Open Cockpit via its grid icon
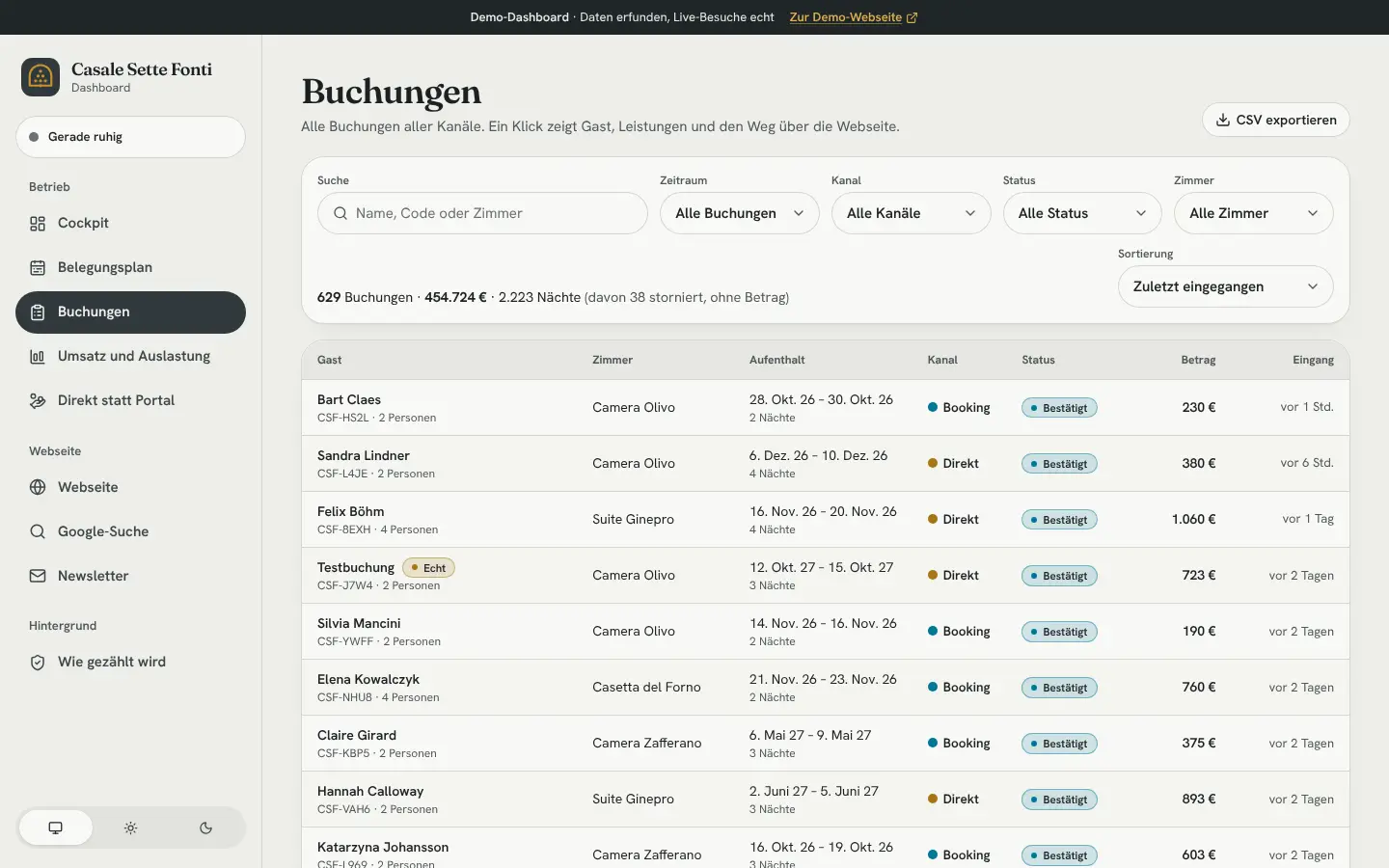Viewport: 1389px width, 868px height. 38,224
